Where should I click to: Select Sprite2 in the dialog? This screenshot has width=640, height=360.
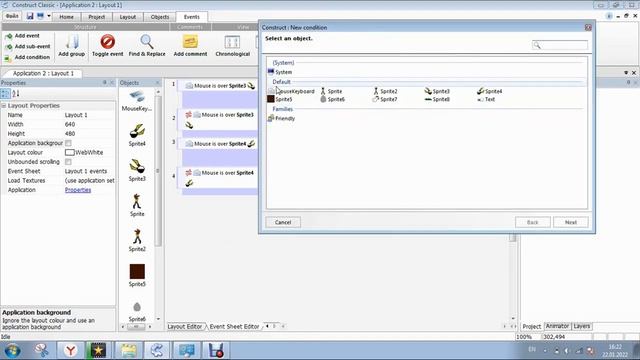click(385, 91)
